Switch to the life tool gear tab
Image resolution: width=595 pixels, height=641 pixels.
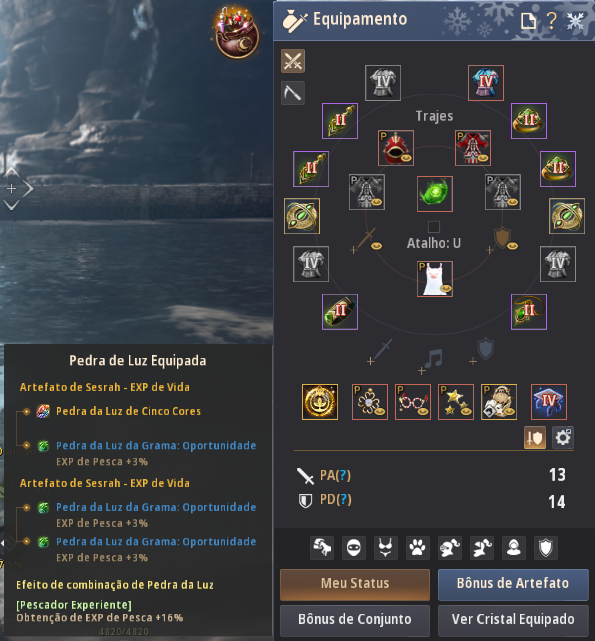point(293,93)
